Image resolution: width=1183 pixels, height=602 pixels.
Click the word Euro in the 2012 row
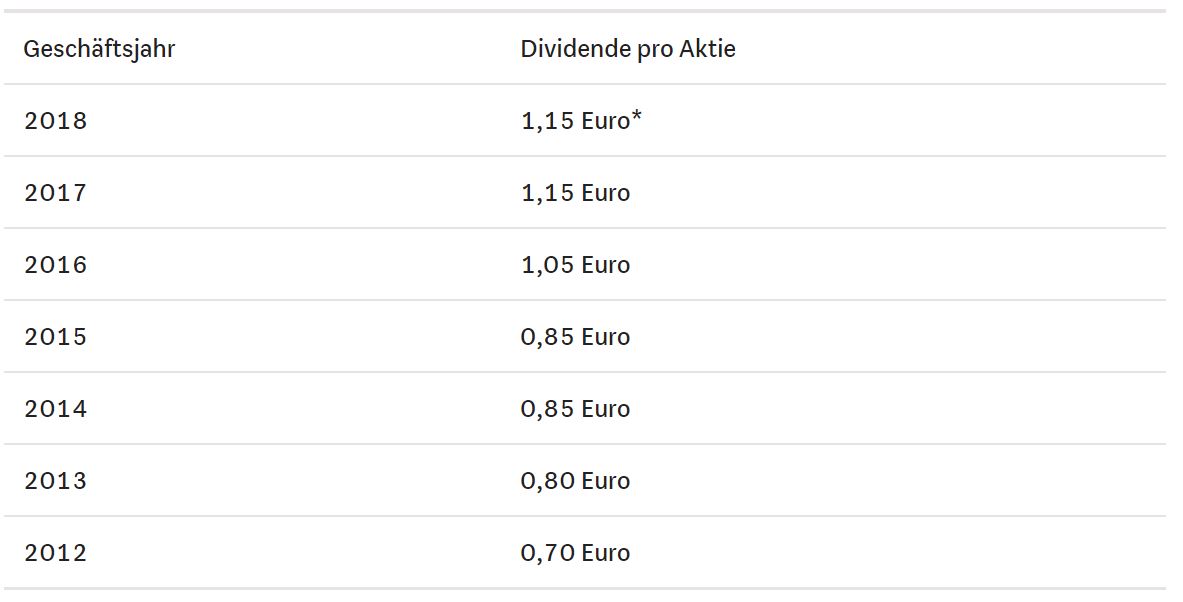pyautogui.click(x=605, y=553)
